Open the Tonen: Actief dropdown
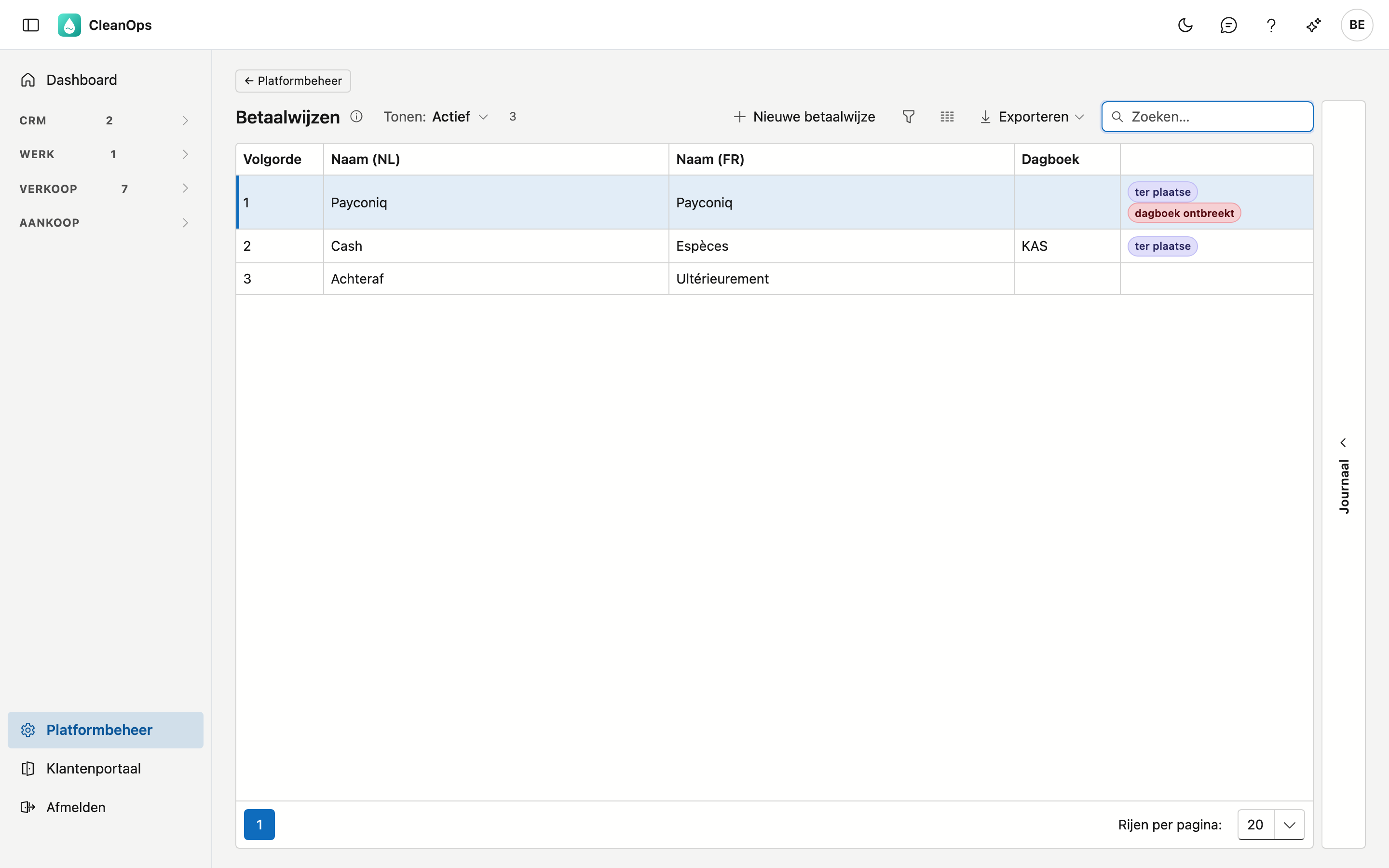This screenshot has width=1389, height=868. pos(436,117)
